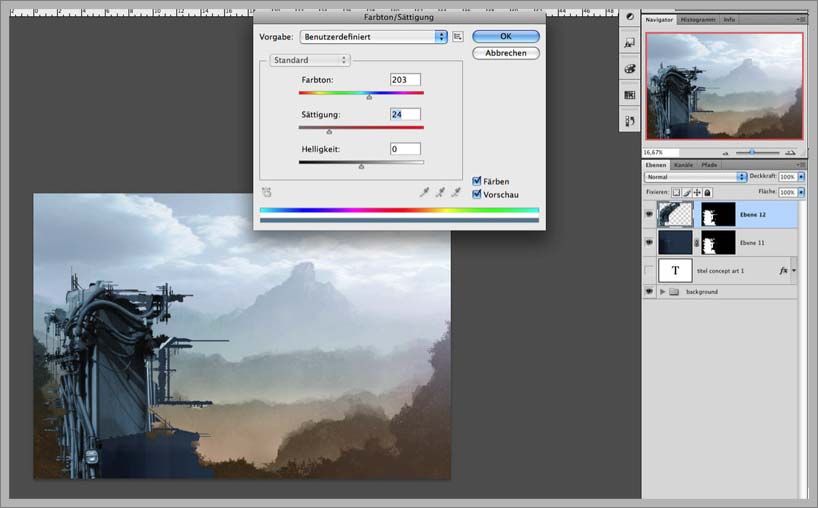Click the Navigator zoom percentage field
818x508 pixels.
(x=660, y=153)
